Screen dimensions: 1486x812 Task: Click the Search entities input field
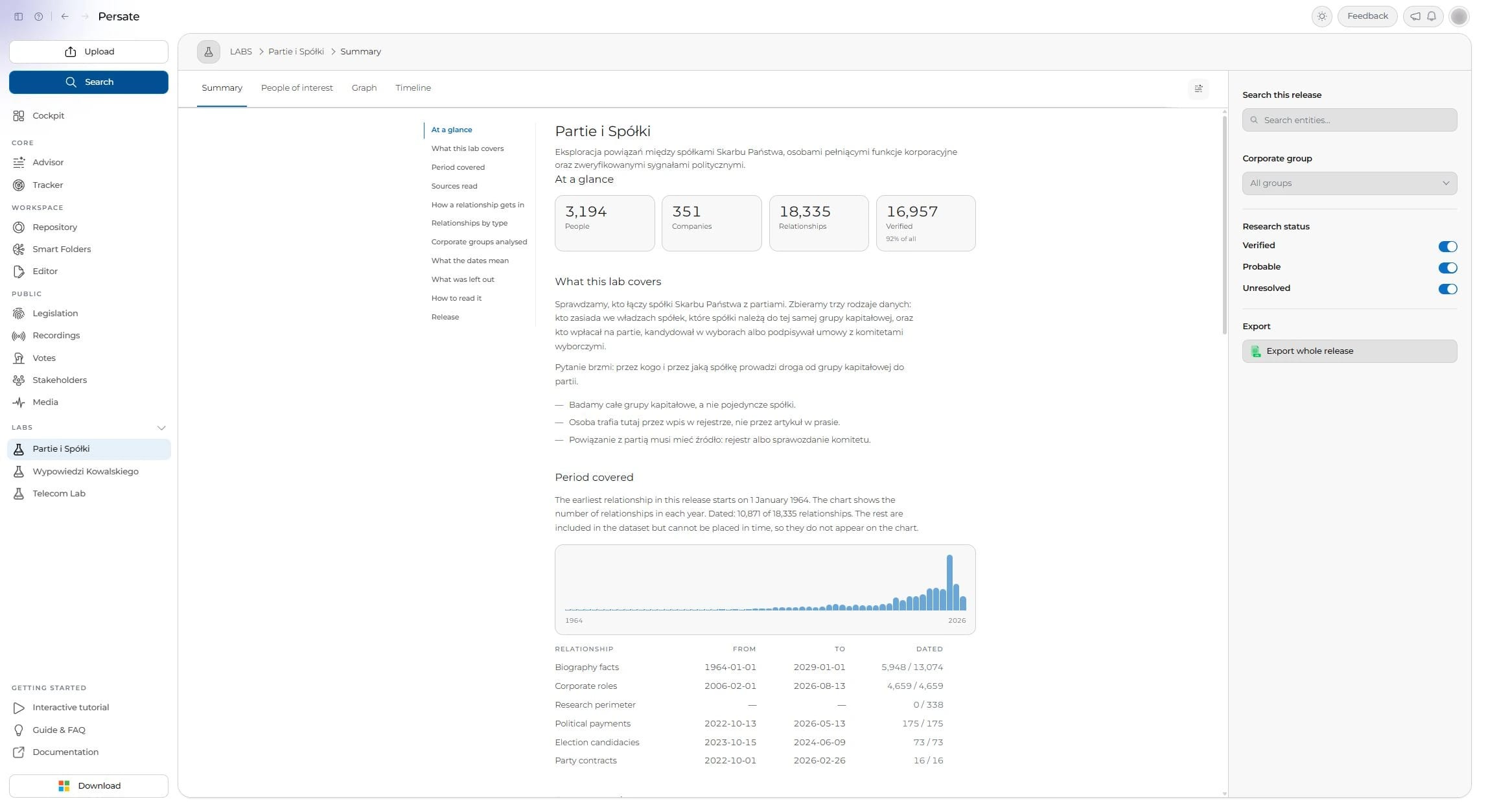pos(1349,120)
